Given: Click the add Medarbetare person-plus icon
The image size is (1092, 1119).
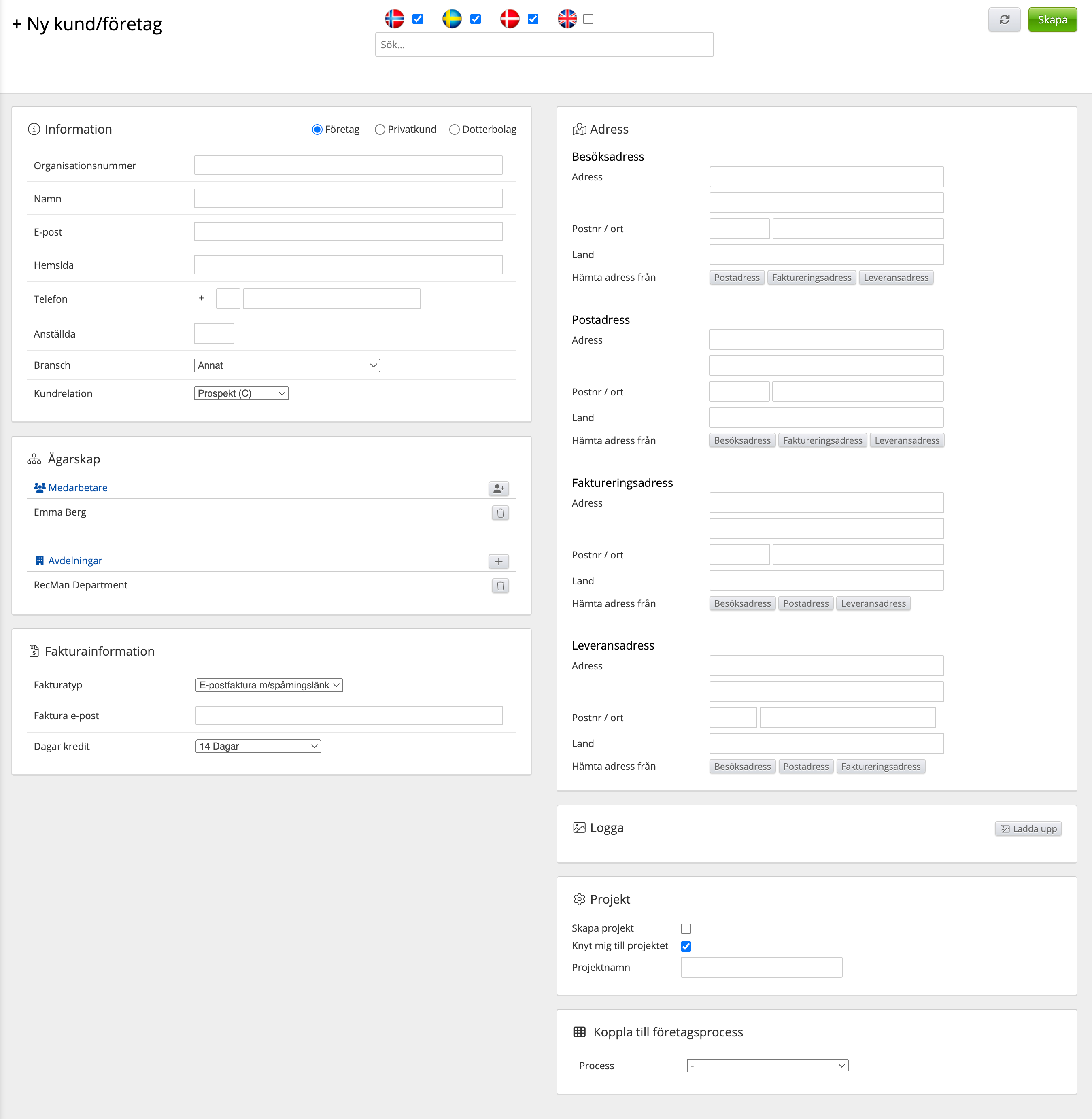Looking at the screenshot, I should click(x=498, y=488).
